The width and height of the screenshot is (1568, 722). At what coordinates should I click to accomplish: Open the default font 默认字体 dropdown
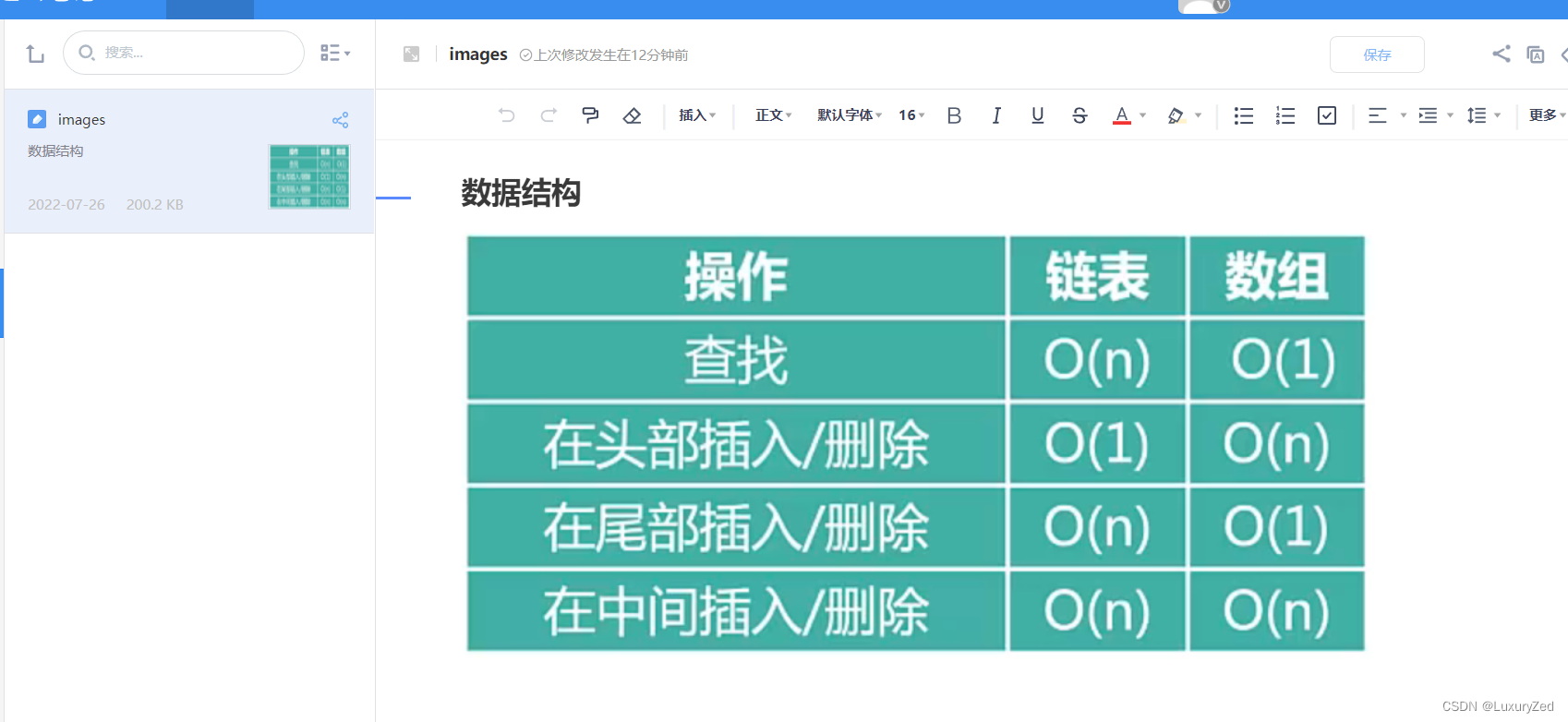click(x=850, y=115)
